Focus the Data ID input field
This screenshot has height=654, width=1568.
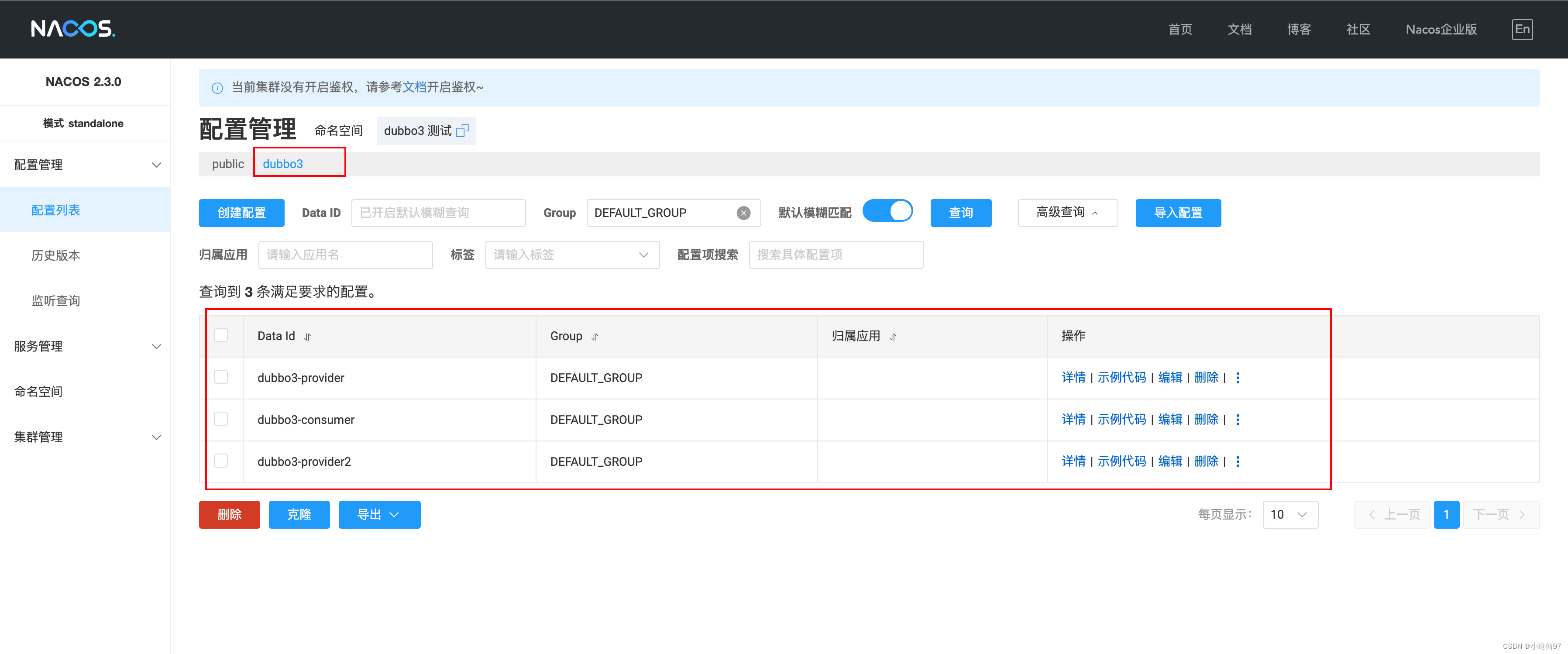point(438,213)
